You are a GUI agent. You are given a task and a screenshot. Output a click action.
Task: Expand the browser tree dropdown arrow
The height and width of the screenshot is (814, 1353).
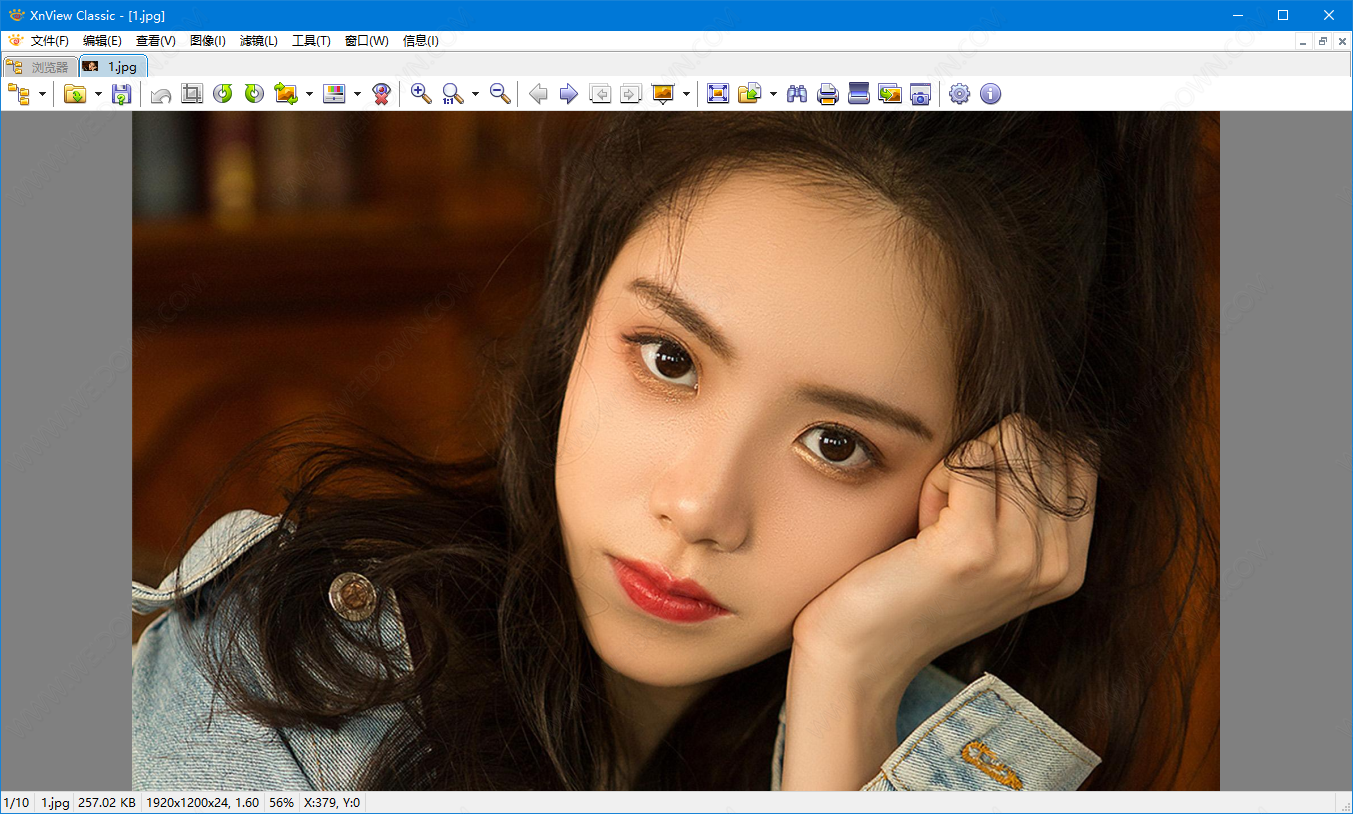(42, 94)
